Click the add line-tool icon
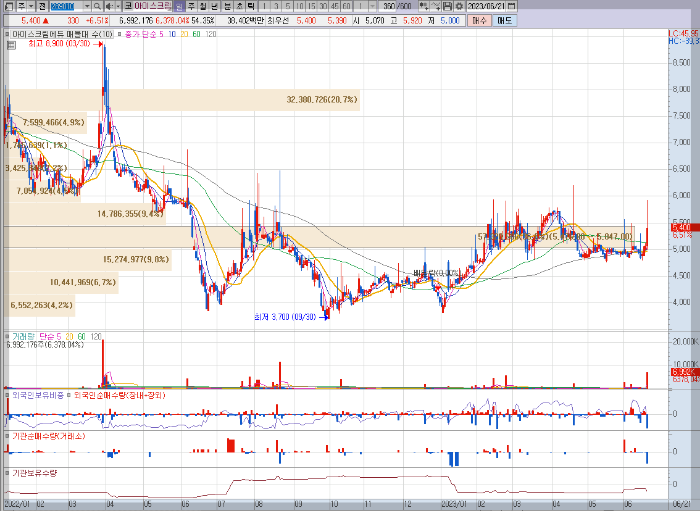Viewport: 700px width, 511px height. (436, 6)
